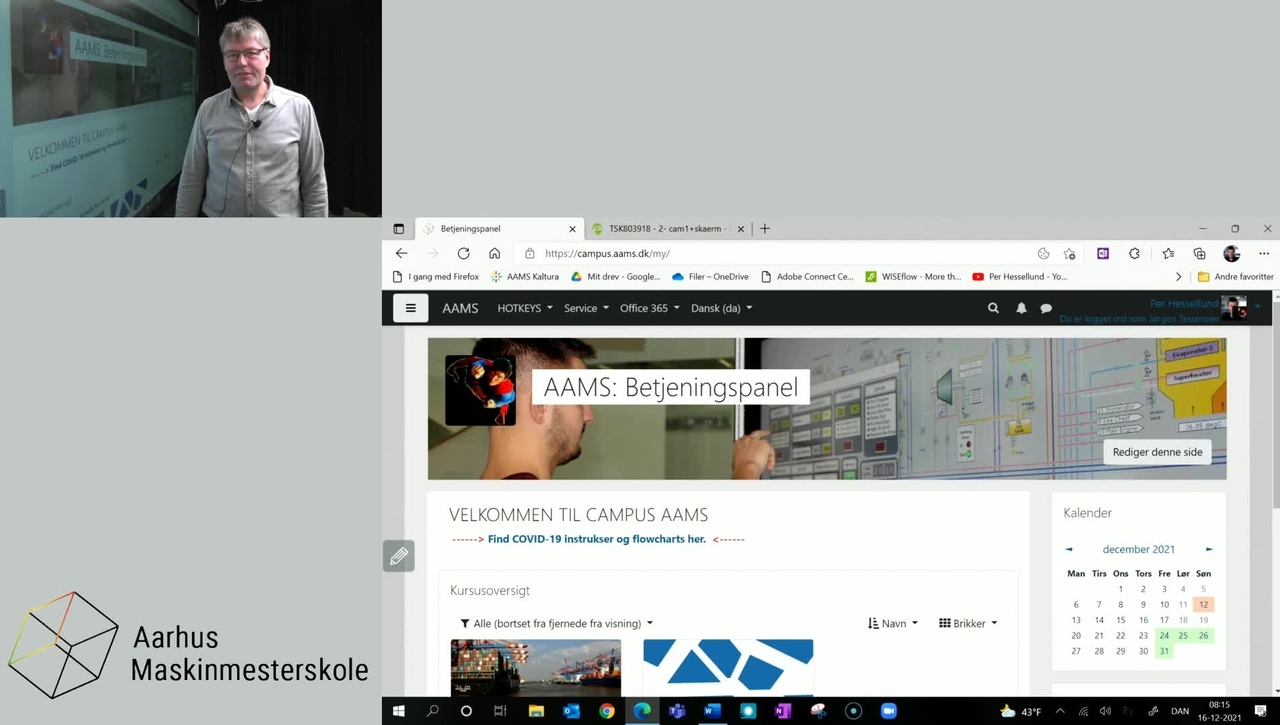Open OneNote from taskbar

pyautogui.click(x=783, y=711)
